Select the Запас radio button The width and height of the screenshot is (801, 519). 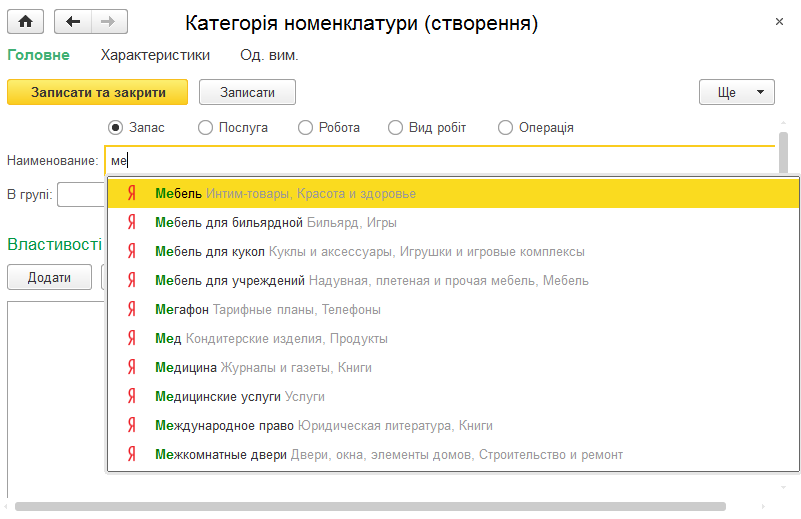point(115,127)
